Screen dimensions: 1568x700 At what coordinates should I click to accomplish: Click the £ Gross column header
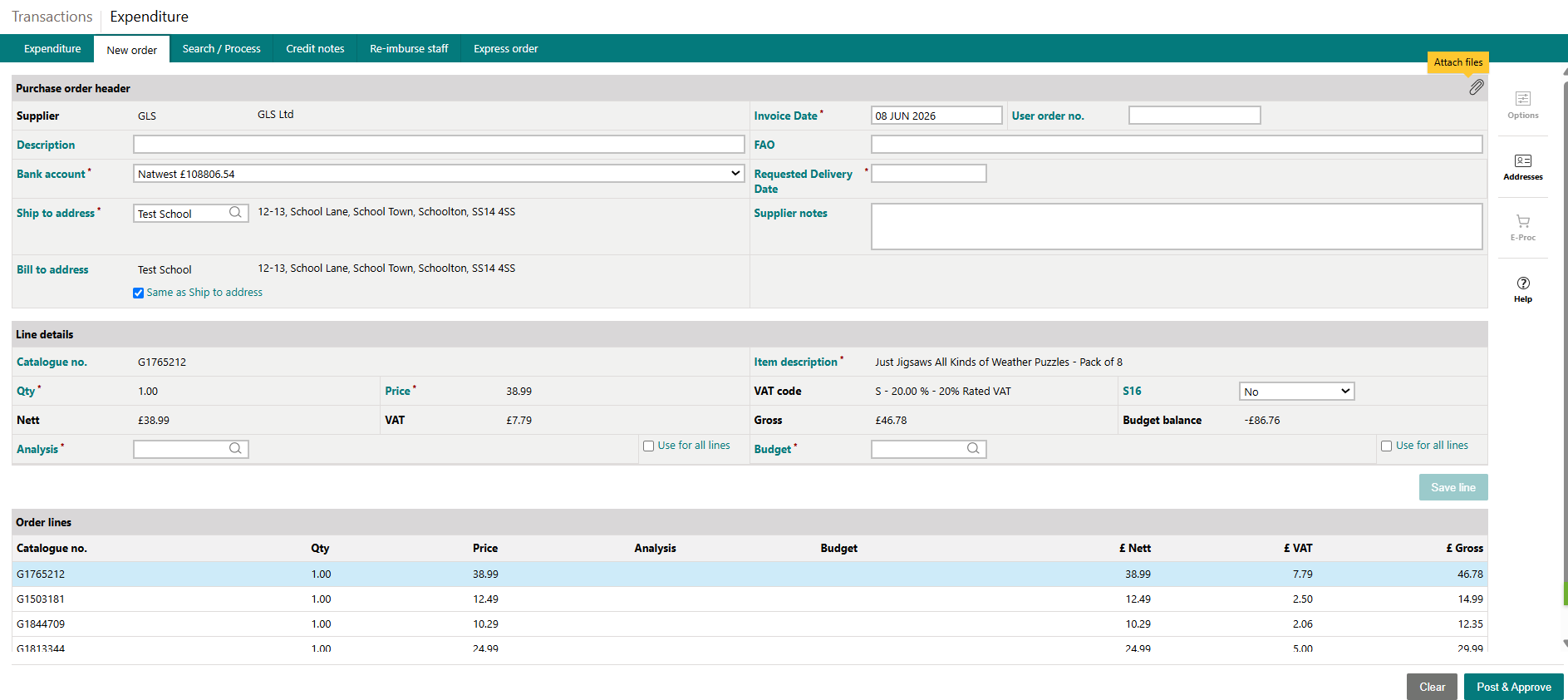[x=1464, y=549]
